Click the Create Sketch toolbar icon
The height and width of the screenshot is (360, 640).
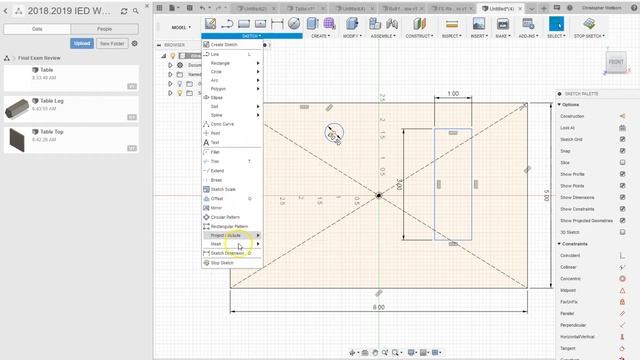(211, 24)
